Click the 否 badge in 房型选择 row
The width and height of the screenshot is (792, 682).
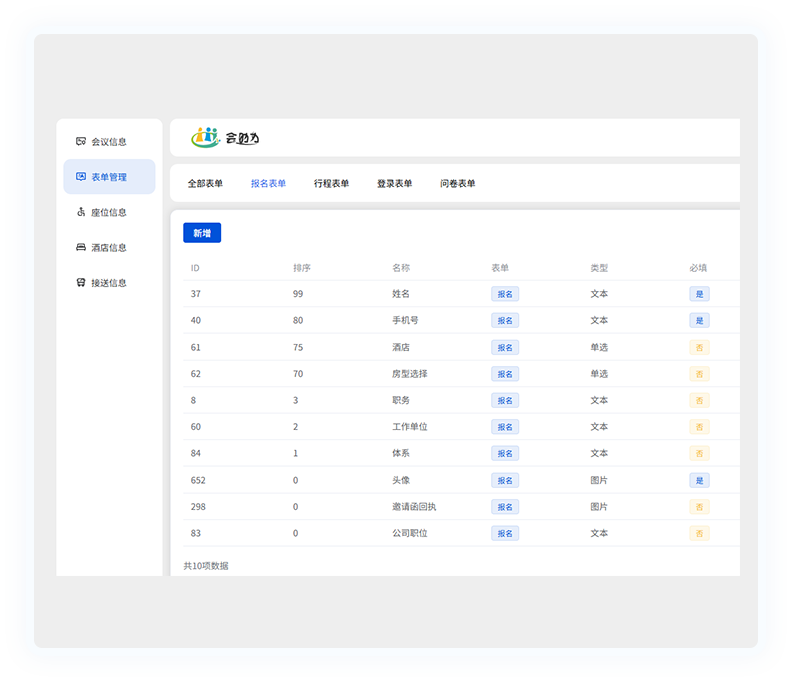700,374
